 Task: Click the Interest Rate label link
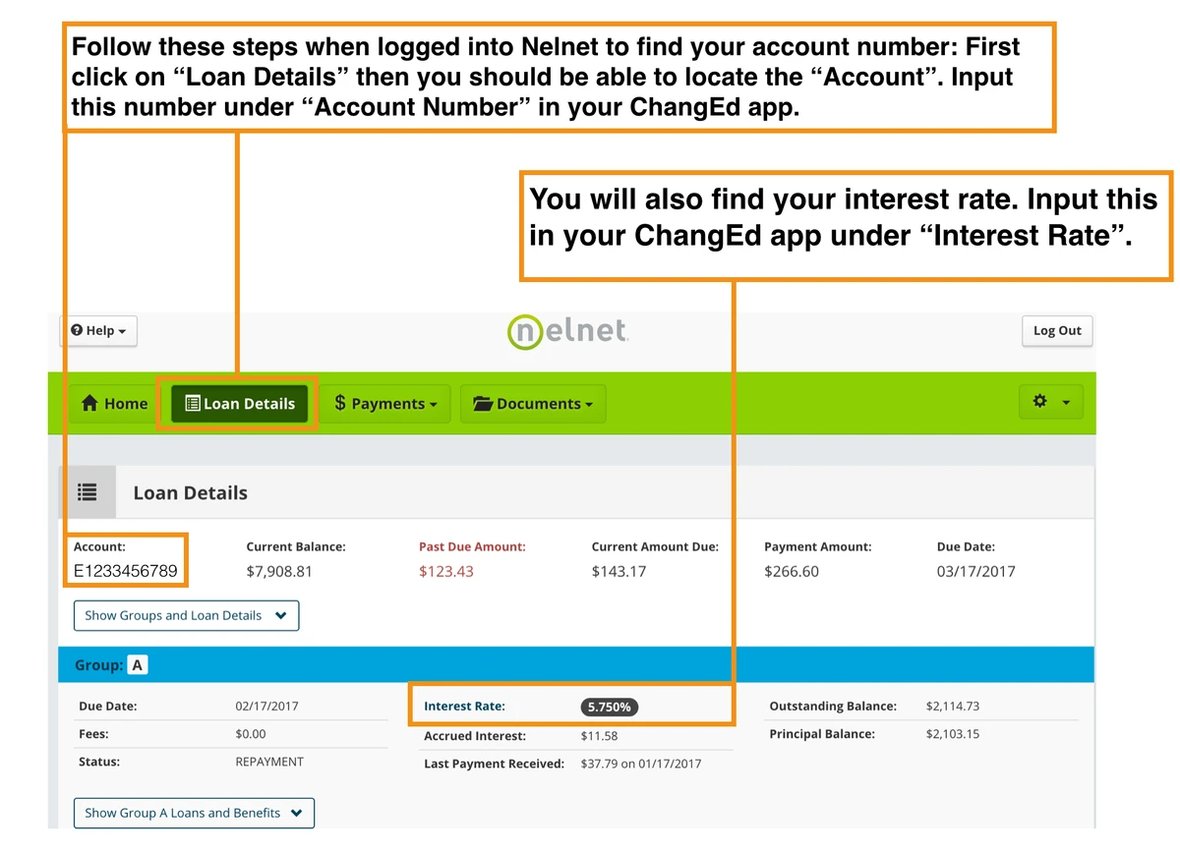(464, 706)
